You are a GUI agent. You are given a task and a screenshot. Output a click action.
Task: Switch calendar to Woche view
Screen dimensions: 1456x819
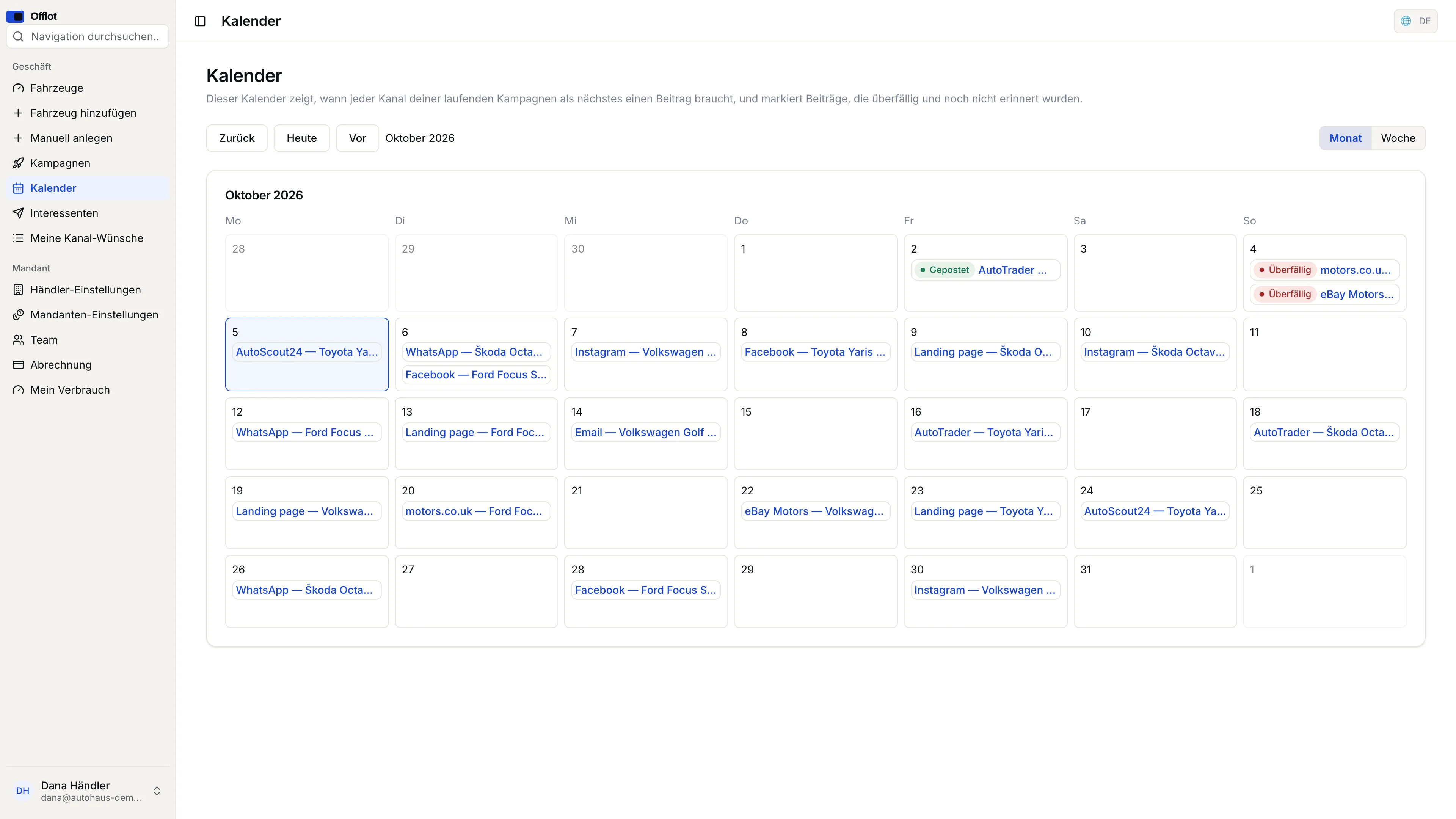[x=1398, y=138]
